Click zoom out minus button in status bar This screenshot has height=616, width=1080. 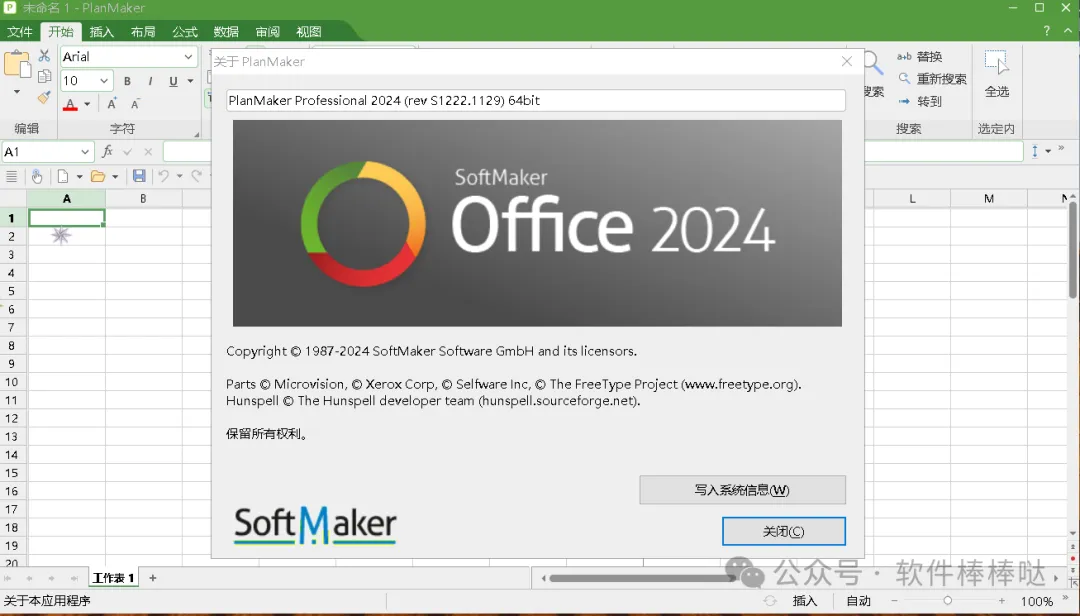click(x=895, y=601)
